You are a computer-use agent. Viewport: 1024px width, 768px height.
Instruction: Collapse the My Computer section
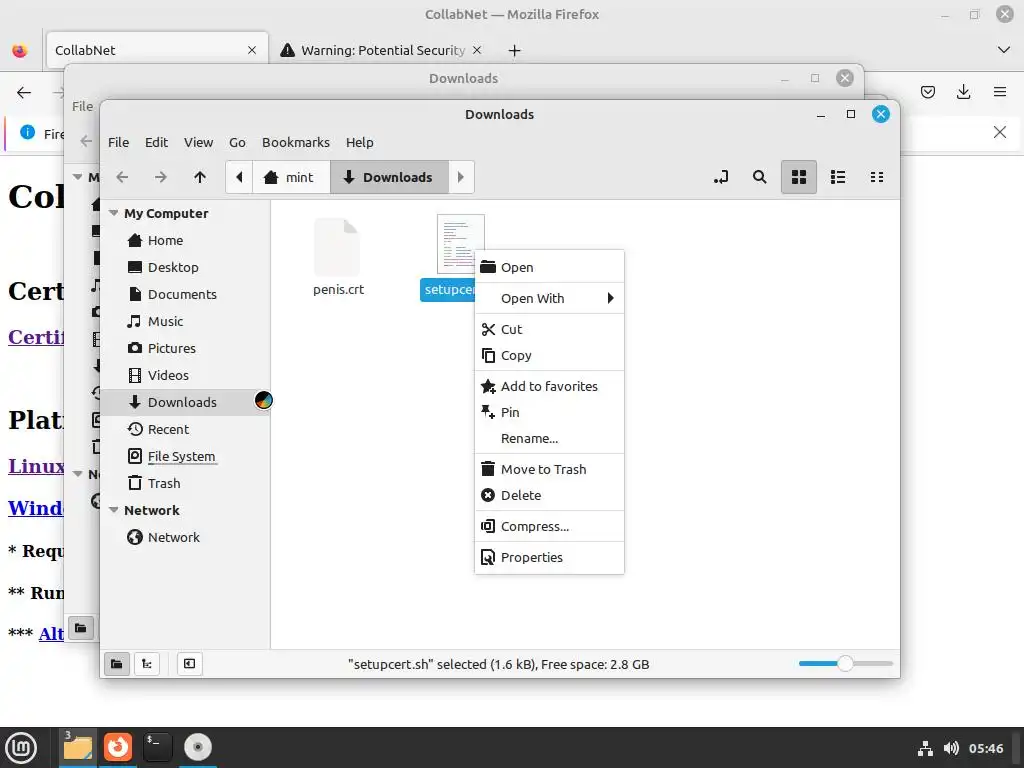(x=114, y=214)
